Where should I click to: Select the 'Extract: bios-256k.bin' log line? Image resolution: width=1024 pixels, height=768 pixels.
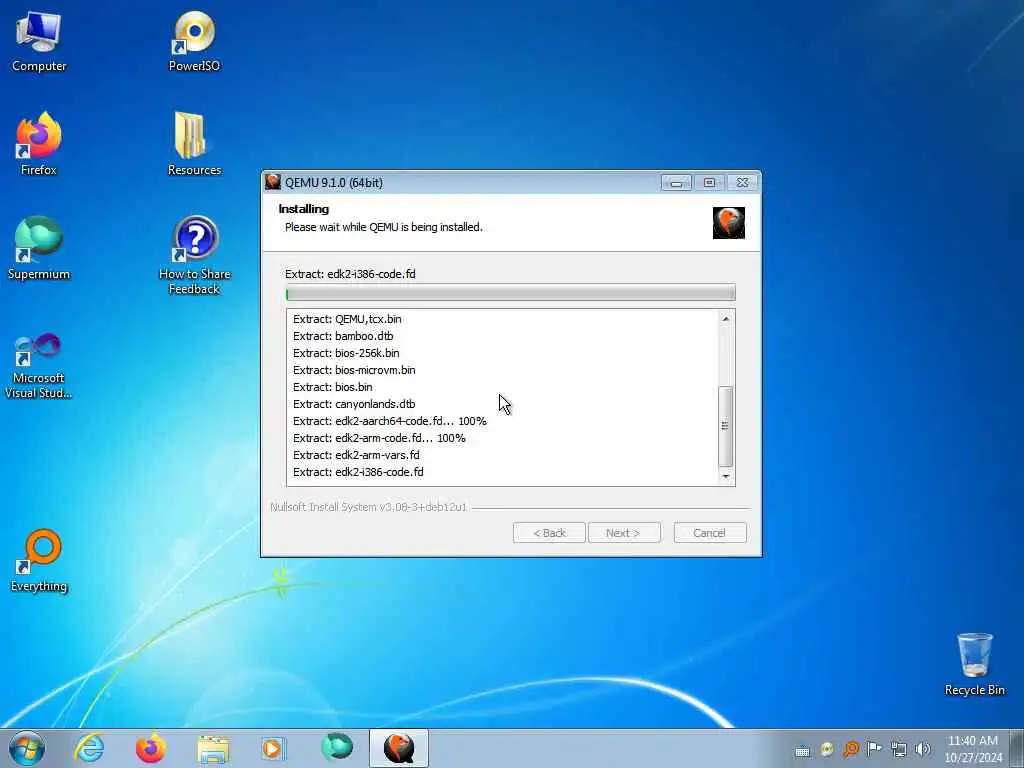346,353
